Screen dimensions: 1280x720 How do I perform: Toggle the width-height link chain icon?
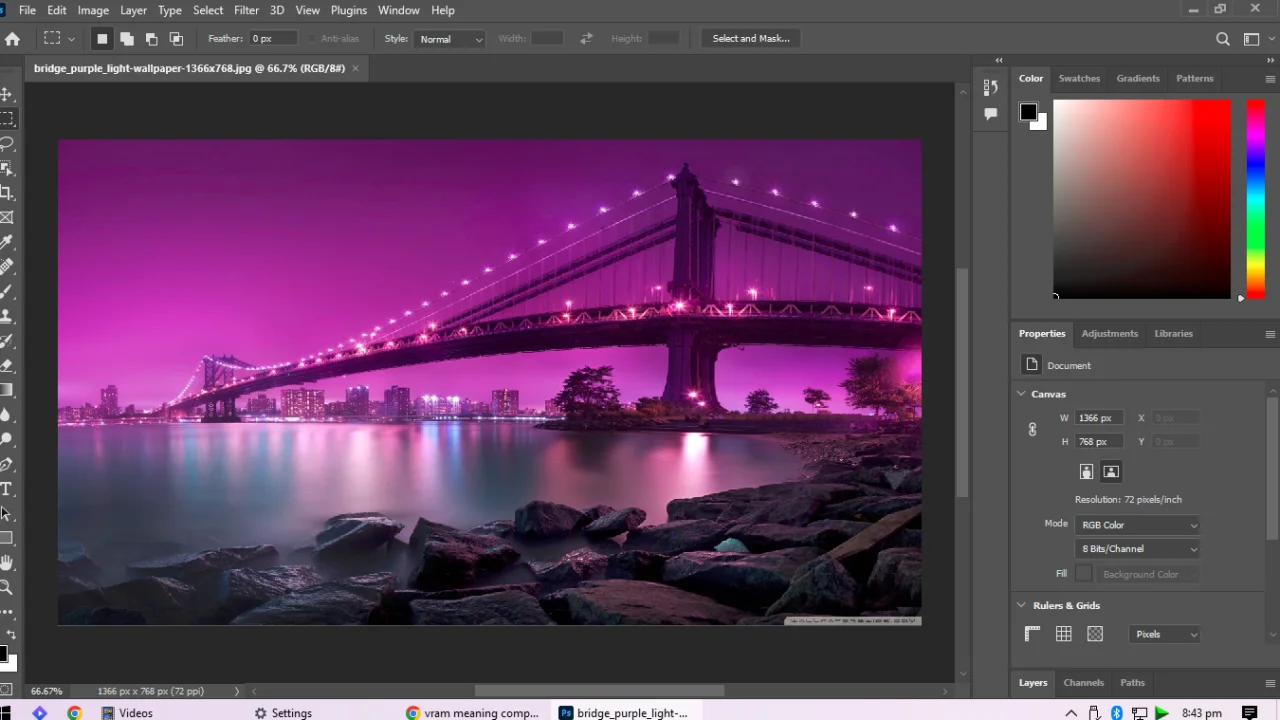[1032, 430]
